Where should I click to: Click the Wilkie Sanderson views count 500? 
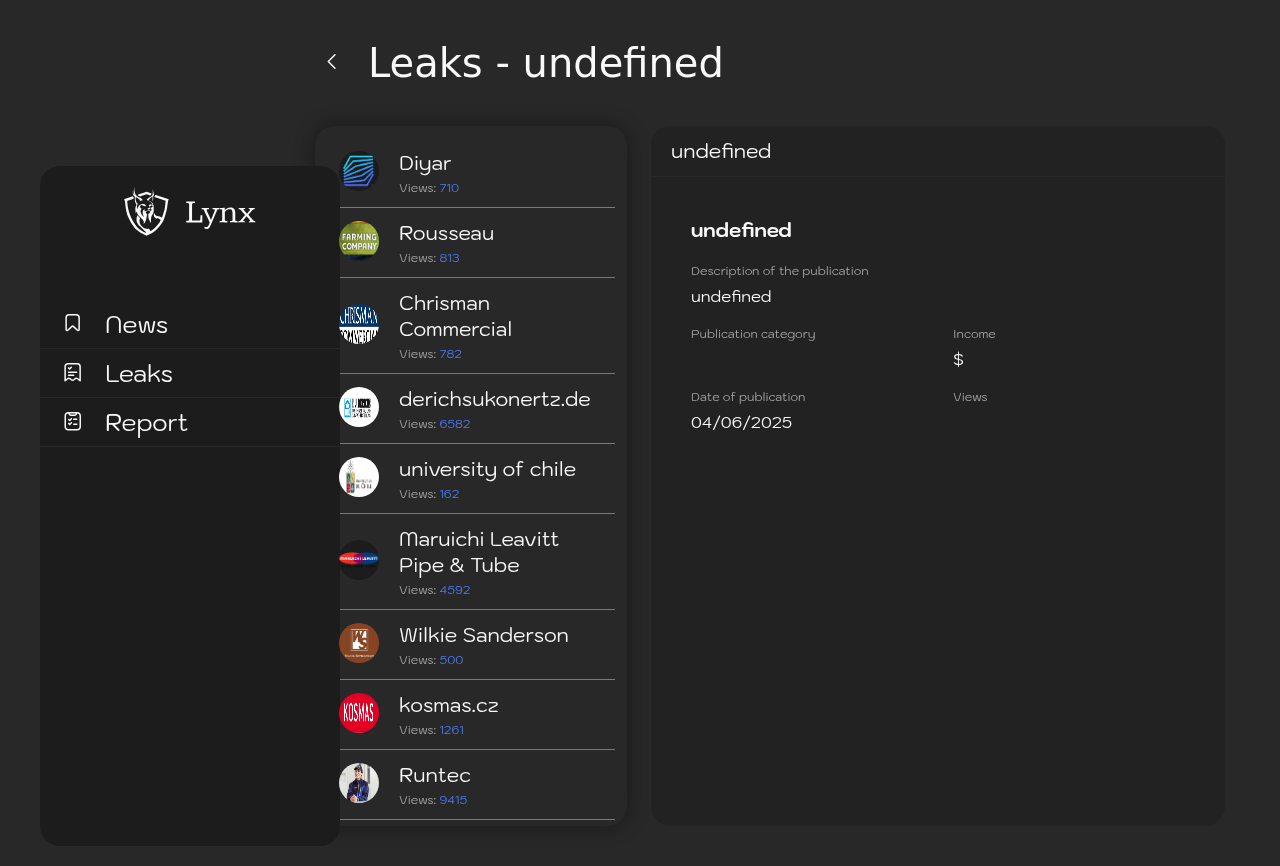(451, 660)
